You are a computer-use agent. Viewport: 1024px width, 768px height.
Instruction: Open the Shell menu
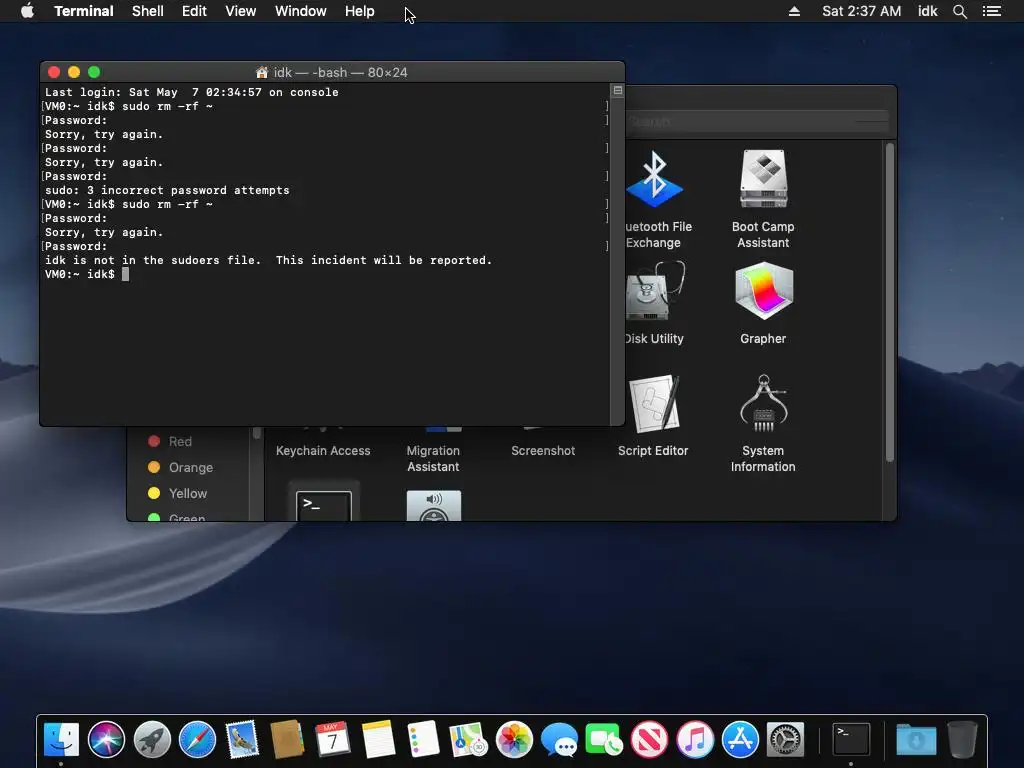tap(148, 11)
